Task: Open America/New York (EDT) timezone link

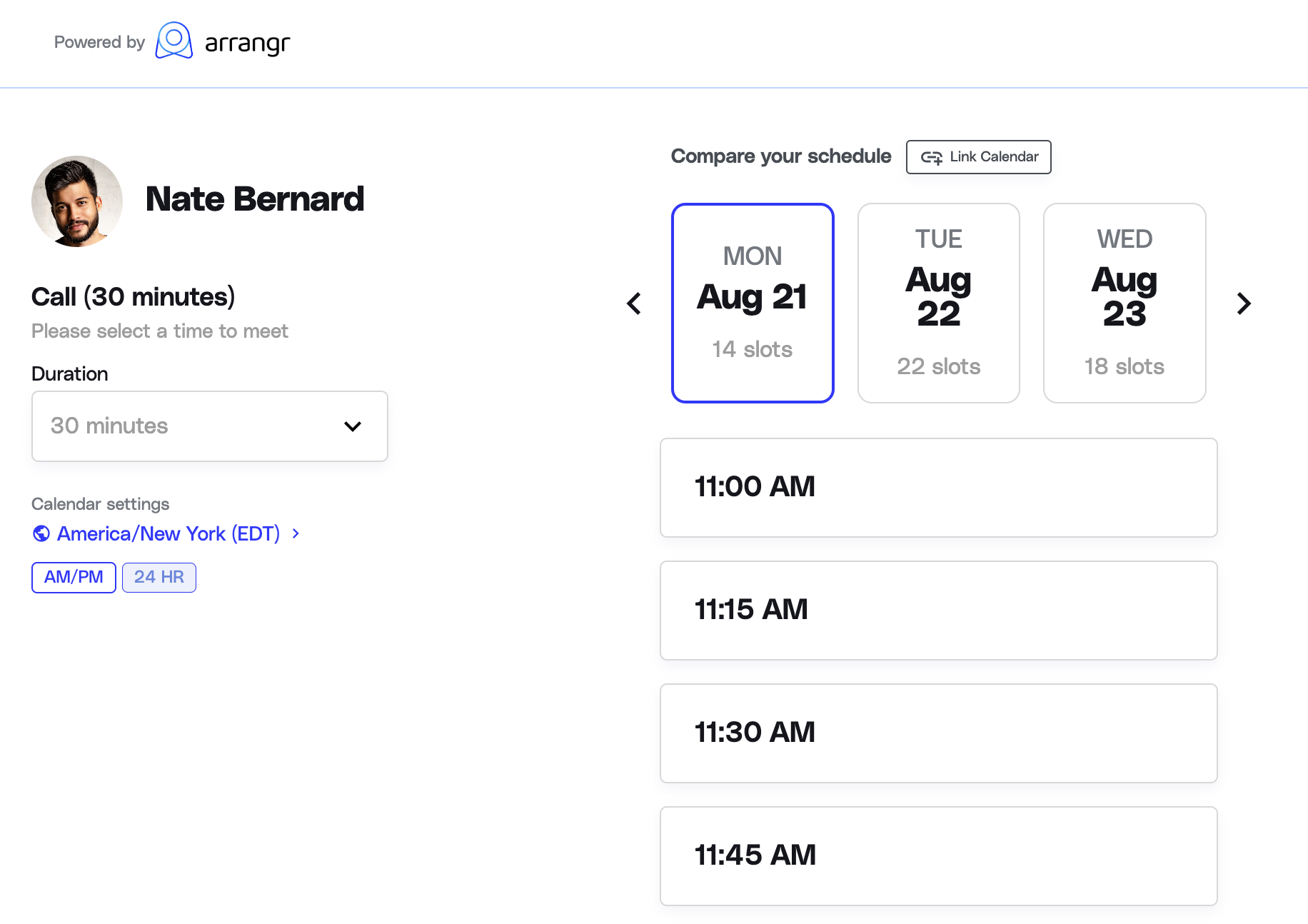Action: 168,533
